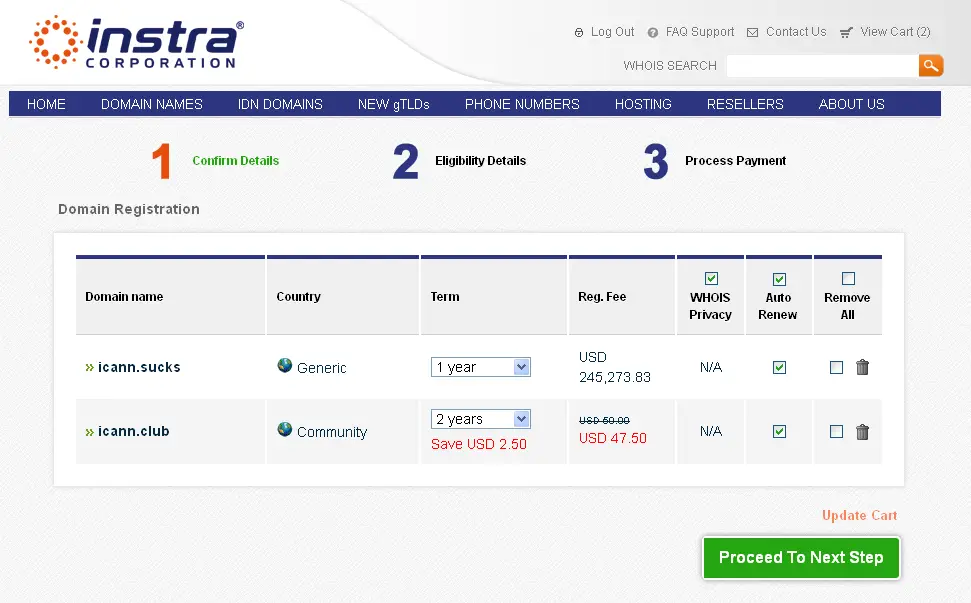Image resolution: width=971 pixels, height=603 pixels.
Task: Click the Domain name column header
Action: click(124, 297)
